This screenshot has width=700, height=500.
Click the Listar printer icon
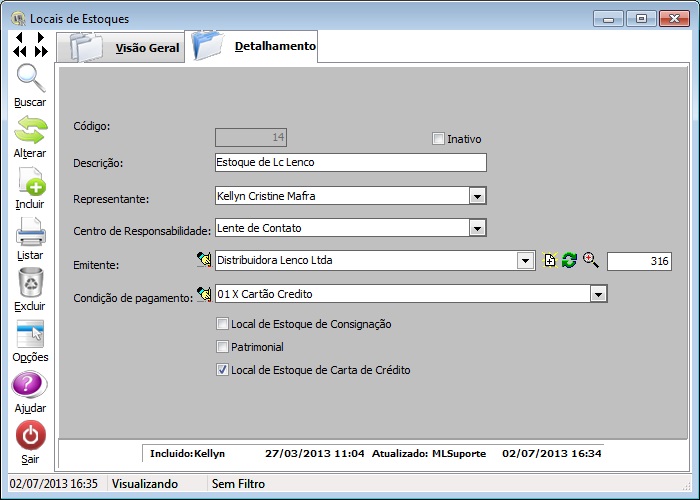(30, 233)
